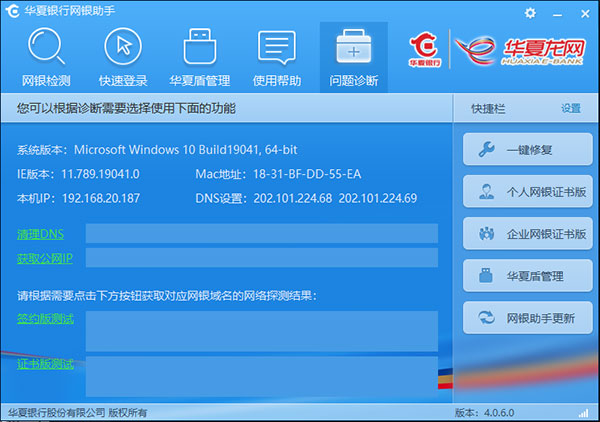The height and width of the screenshot is (422, 600).
Task: Select the 问题诊断 toolbox icon
Action: click(x=354, y=46)
